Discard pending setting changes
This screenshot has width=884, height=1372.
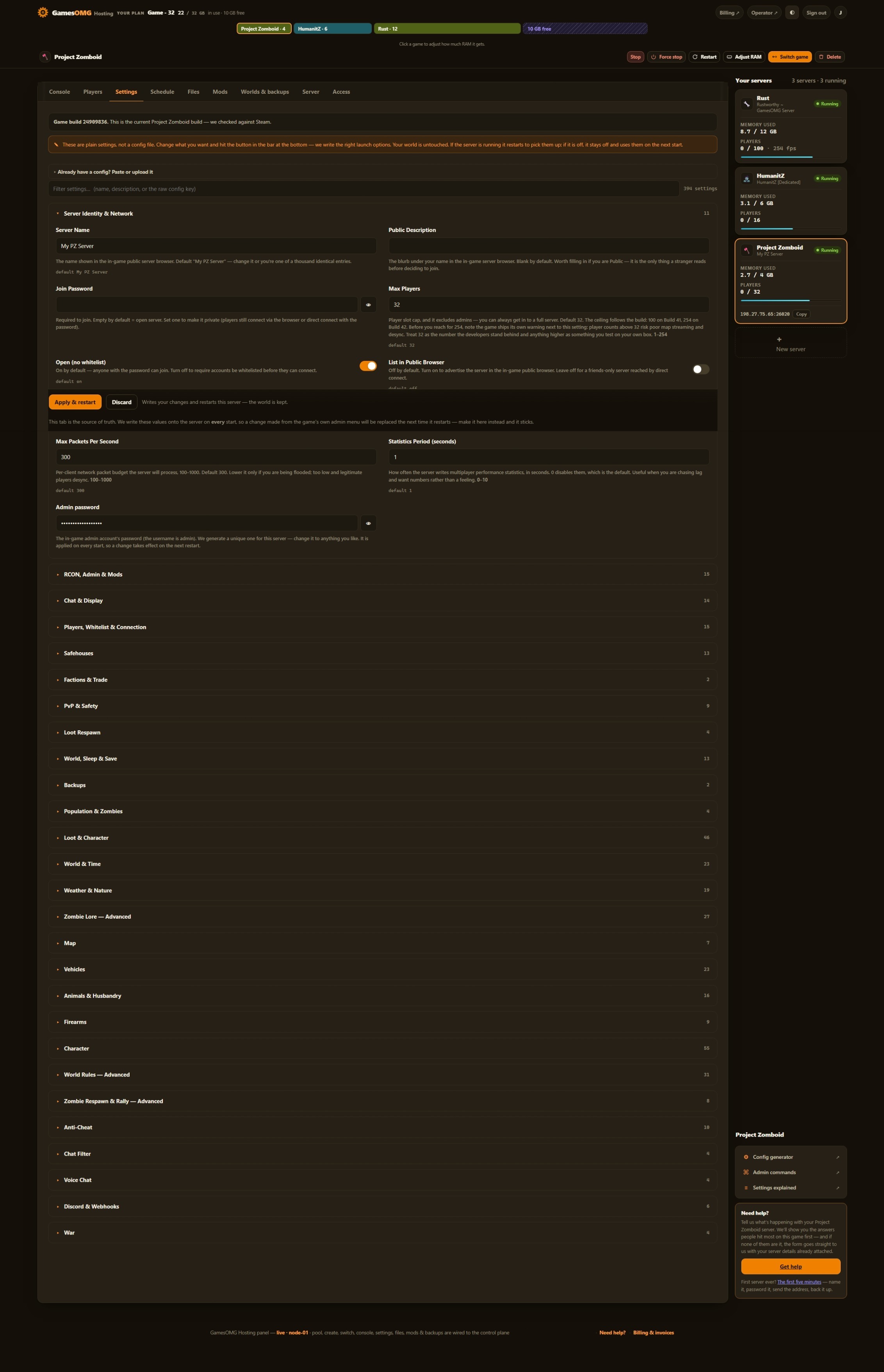click(x=122, y=402)
